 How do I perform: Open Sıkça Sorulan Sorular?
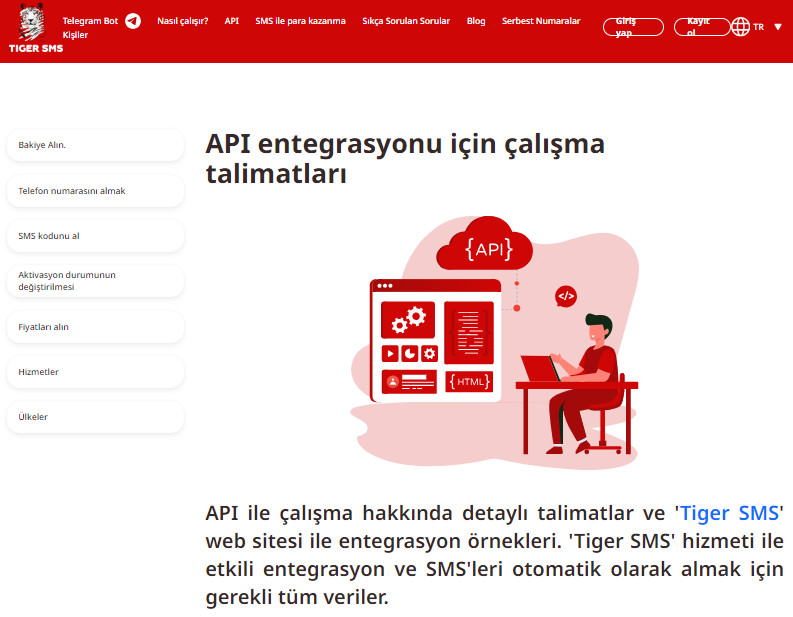pos(406,21)
